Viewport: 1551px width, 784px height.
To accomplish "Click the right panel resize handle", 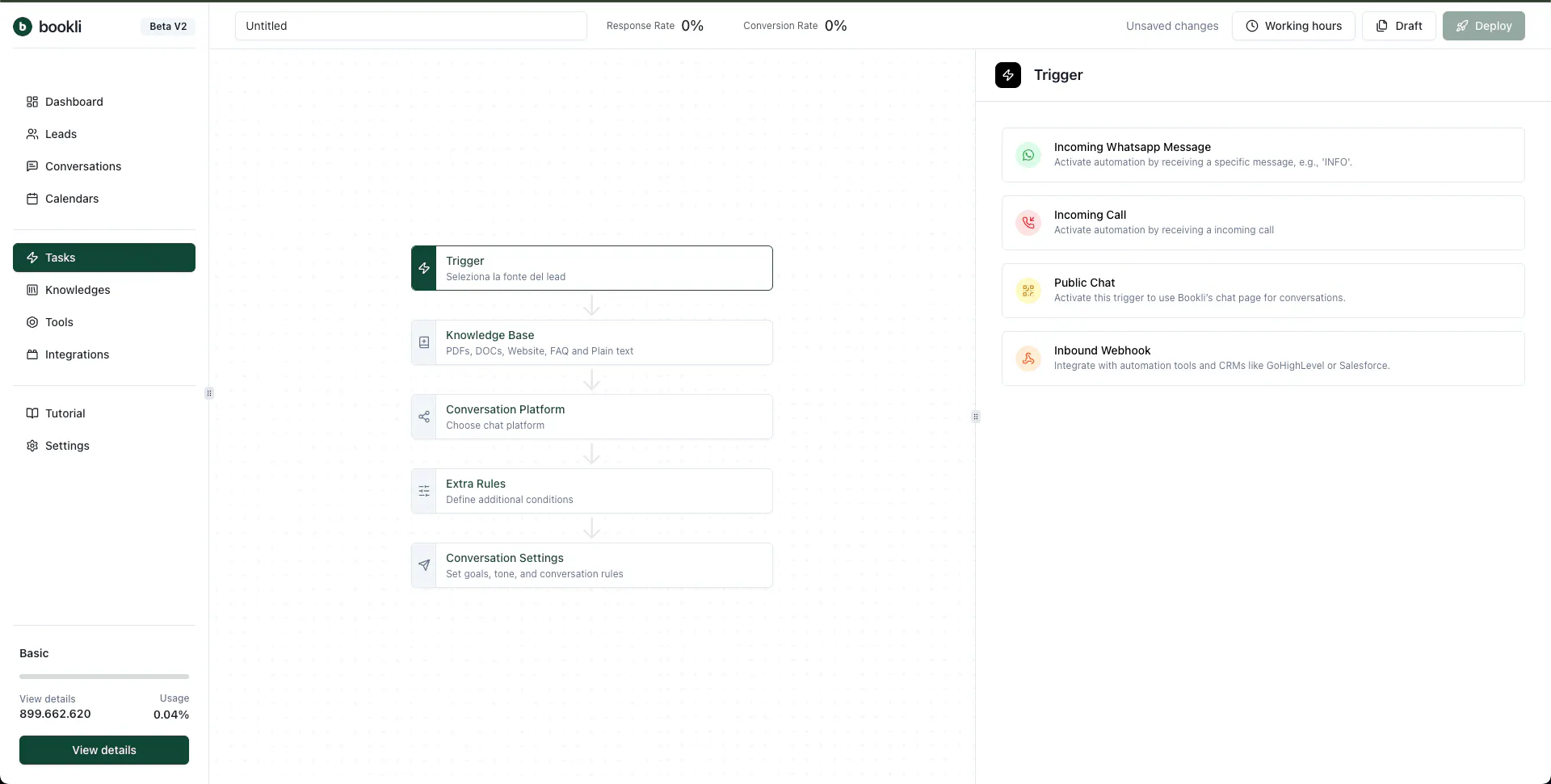I will [976, 417].
